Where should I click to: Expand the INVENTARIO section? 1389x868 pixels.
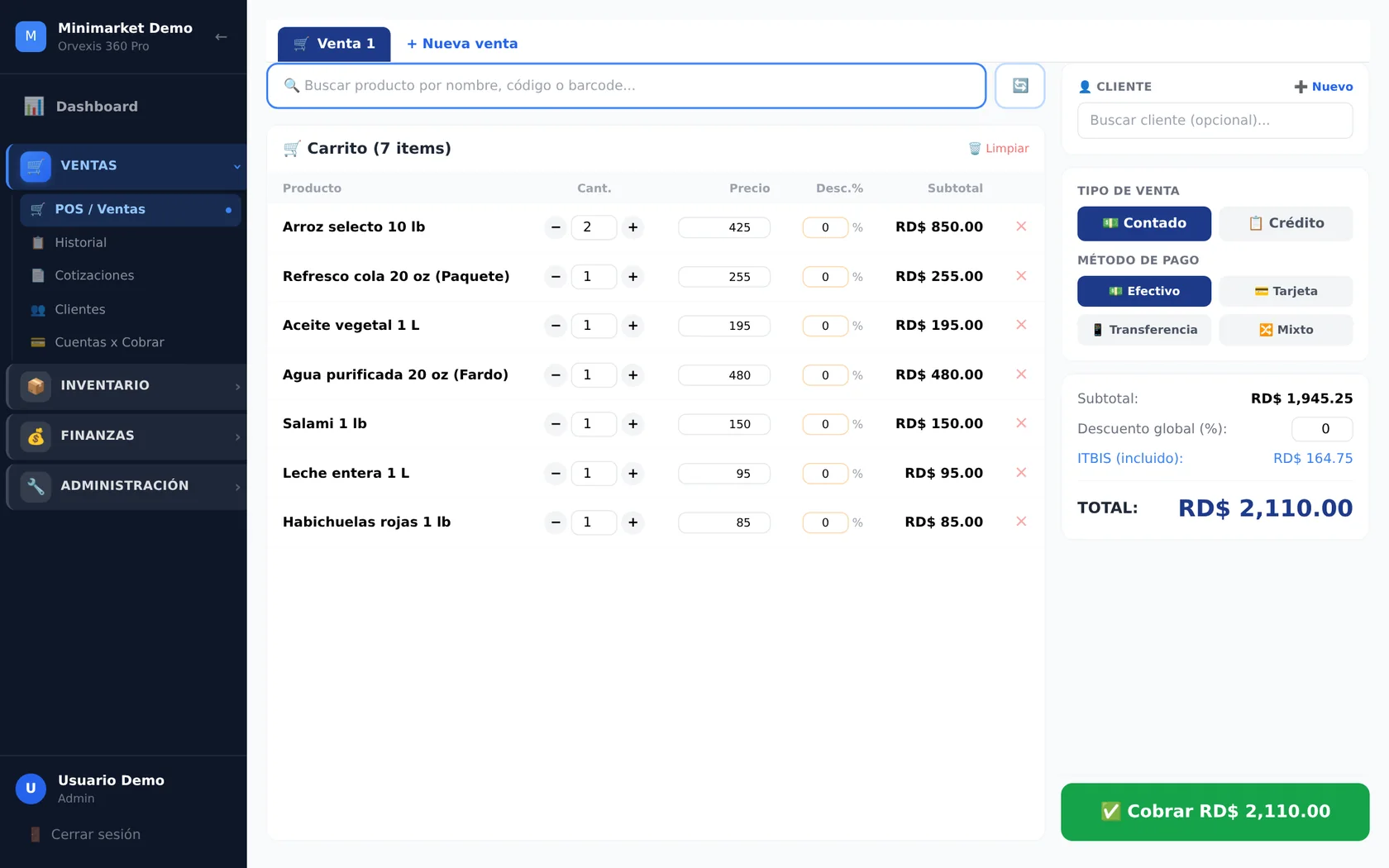[126, 386]
